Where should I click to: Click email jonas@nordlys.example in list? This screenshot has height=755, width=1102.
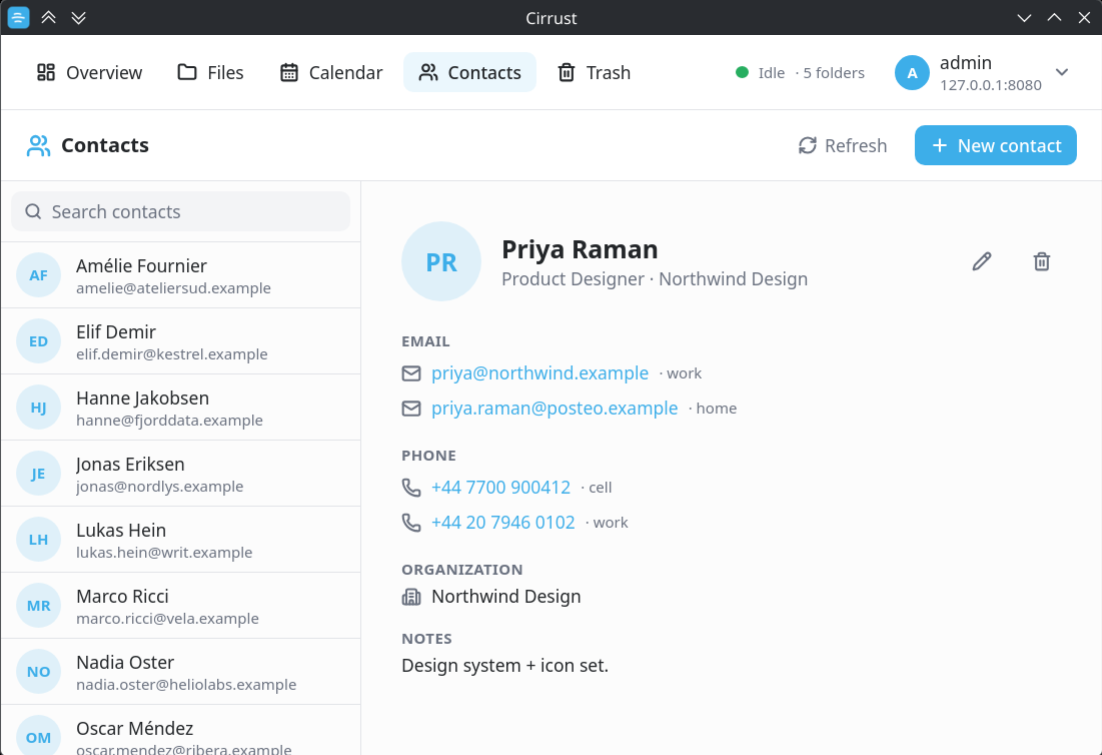coord(160,486)
